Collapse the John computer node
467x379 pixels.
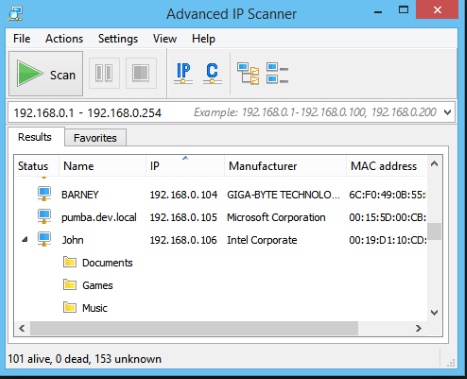tap(25, 240)
